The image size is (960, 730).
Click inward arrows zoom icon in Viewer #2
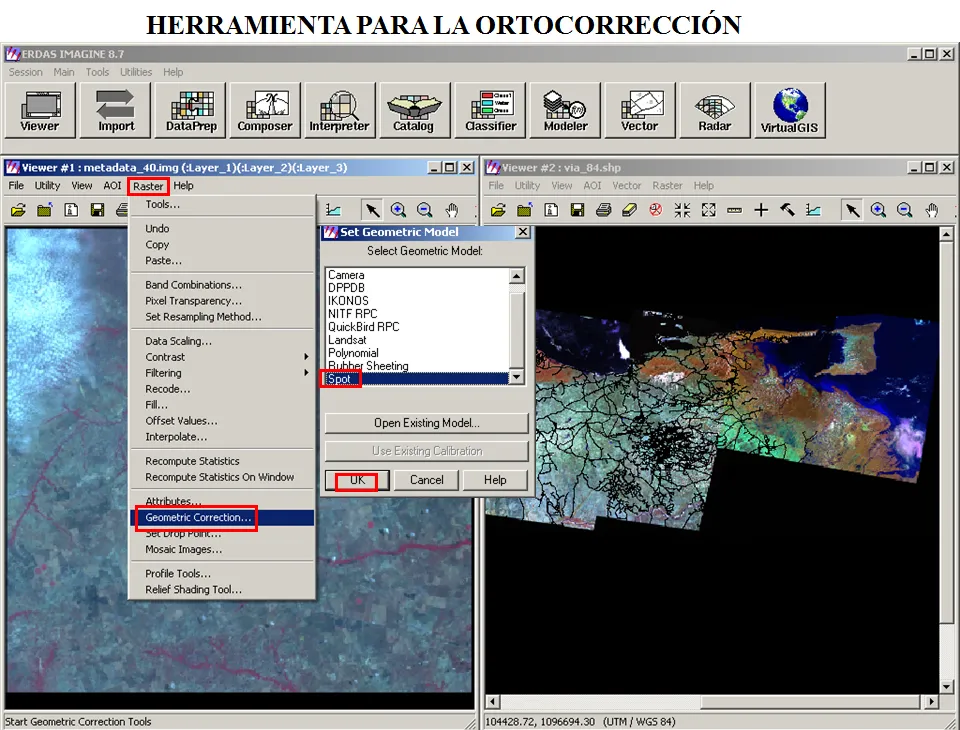[682, 210]
